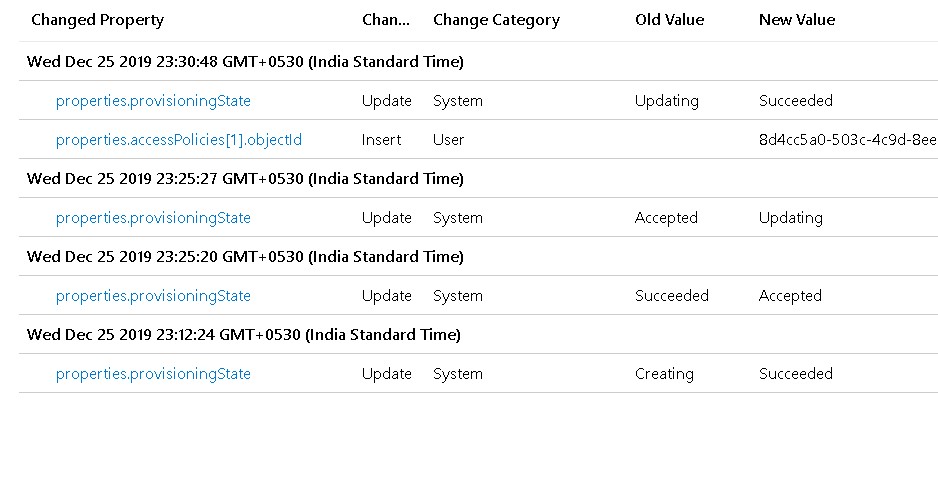Open properties.accessPolicies[1].objectId link

point(179,139)
